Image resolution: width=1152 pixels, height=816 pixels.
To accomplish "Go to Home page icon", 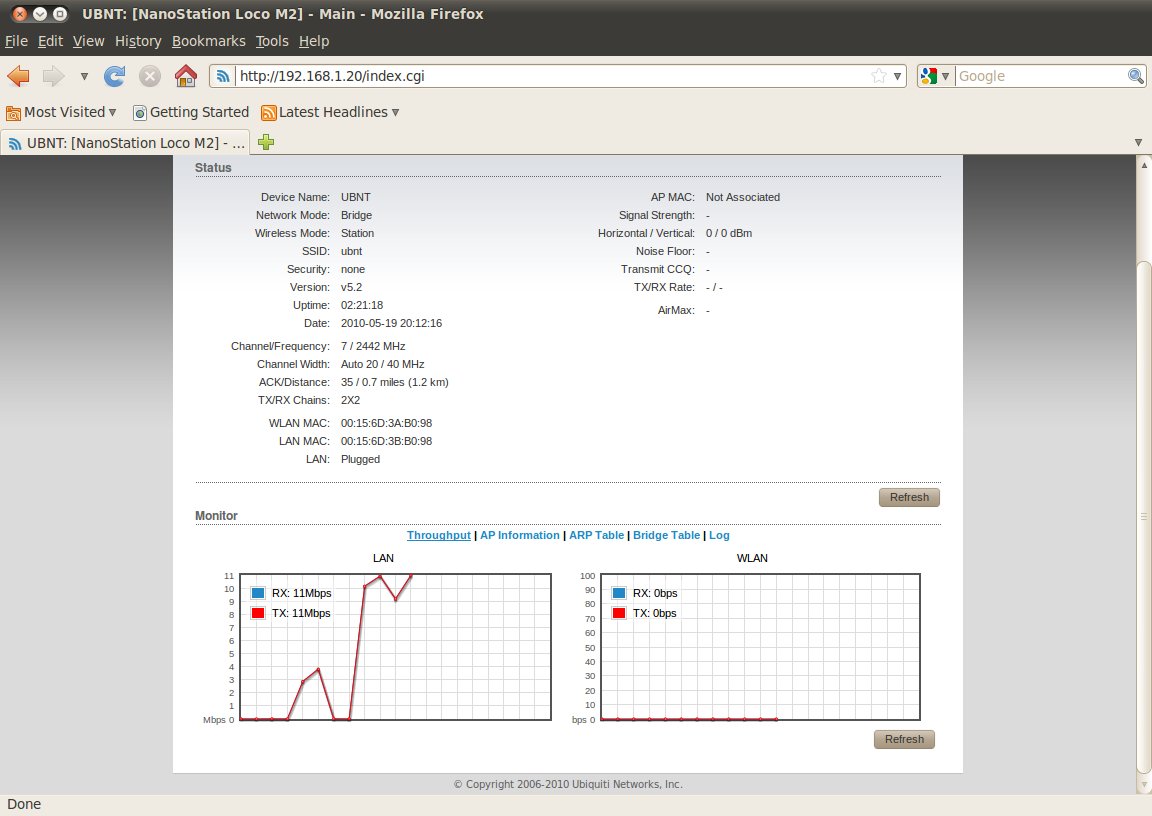I will [x=185, y=76].
